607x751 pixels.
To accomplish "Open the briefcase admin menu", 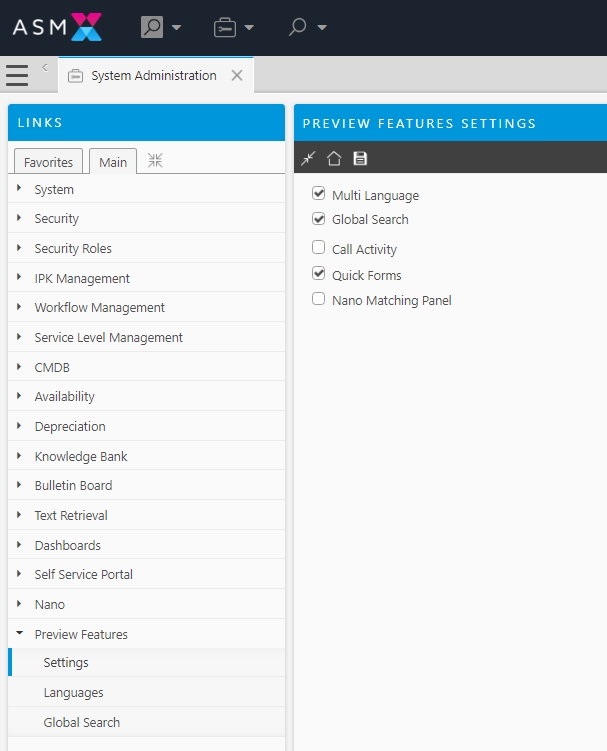I will pyautogui.click(x=233, y=27).
